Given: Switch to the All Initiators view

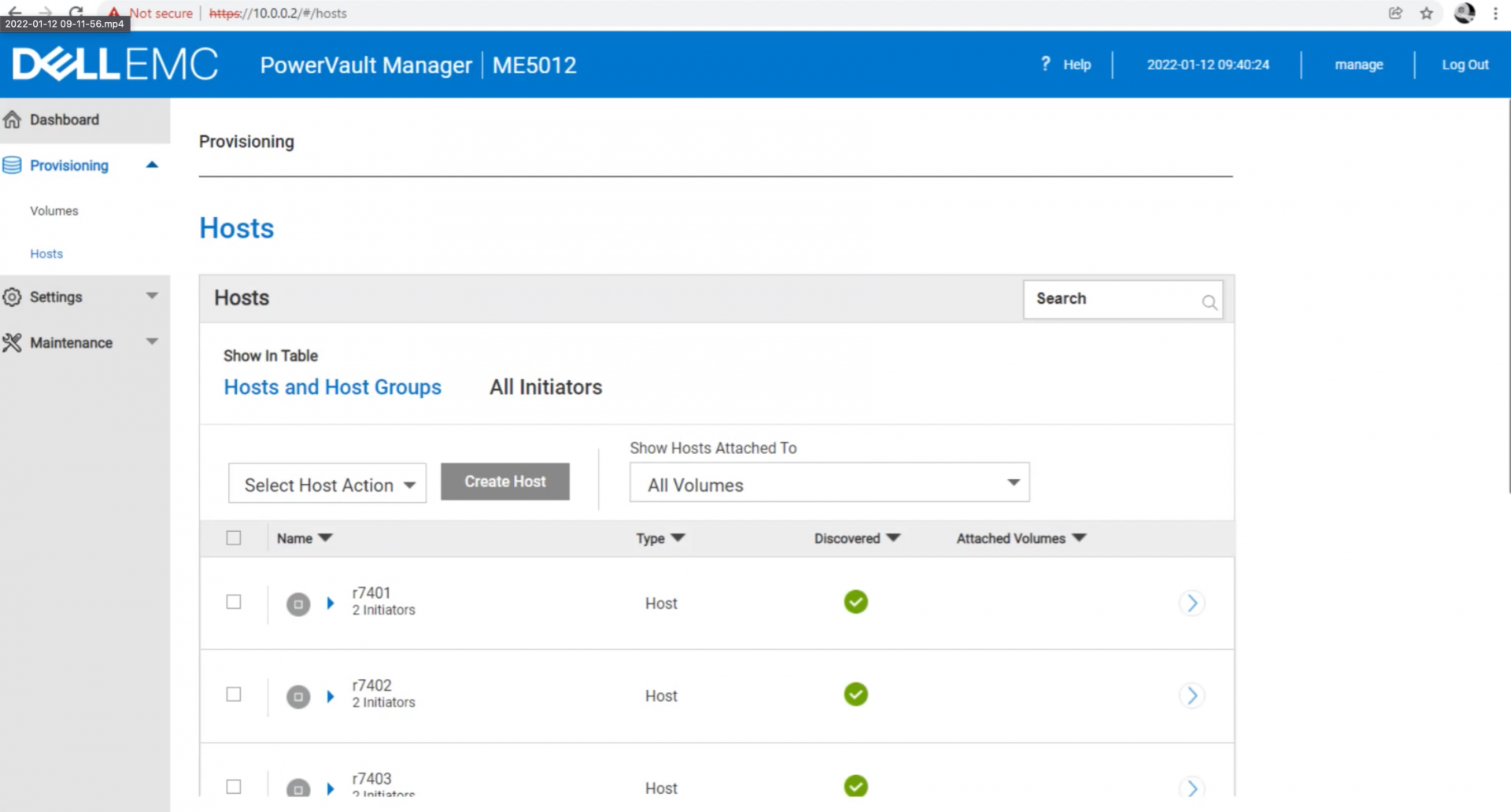Looking at the screenshot, I should point(545,387).
